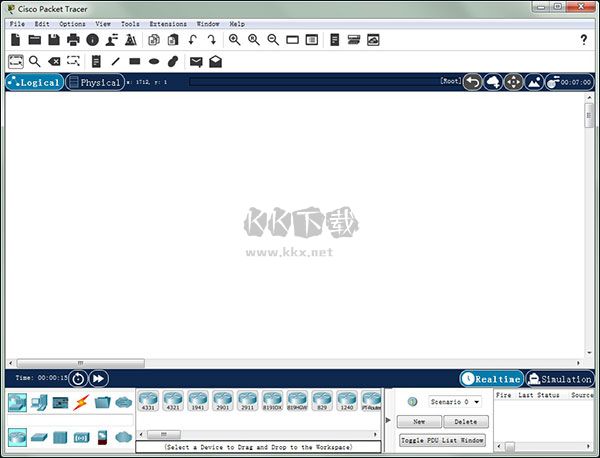This screenshot has width=600, height=458.
Task: Open the Window menu
Action: (208, 24)
